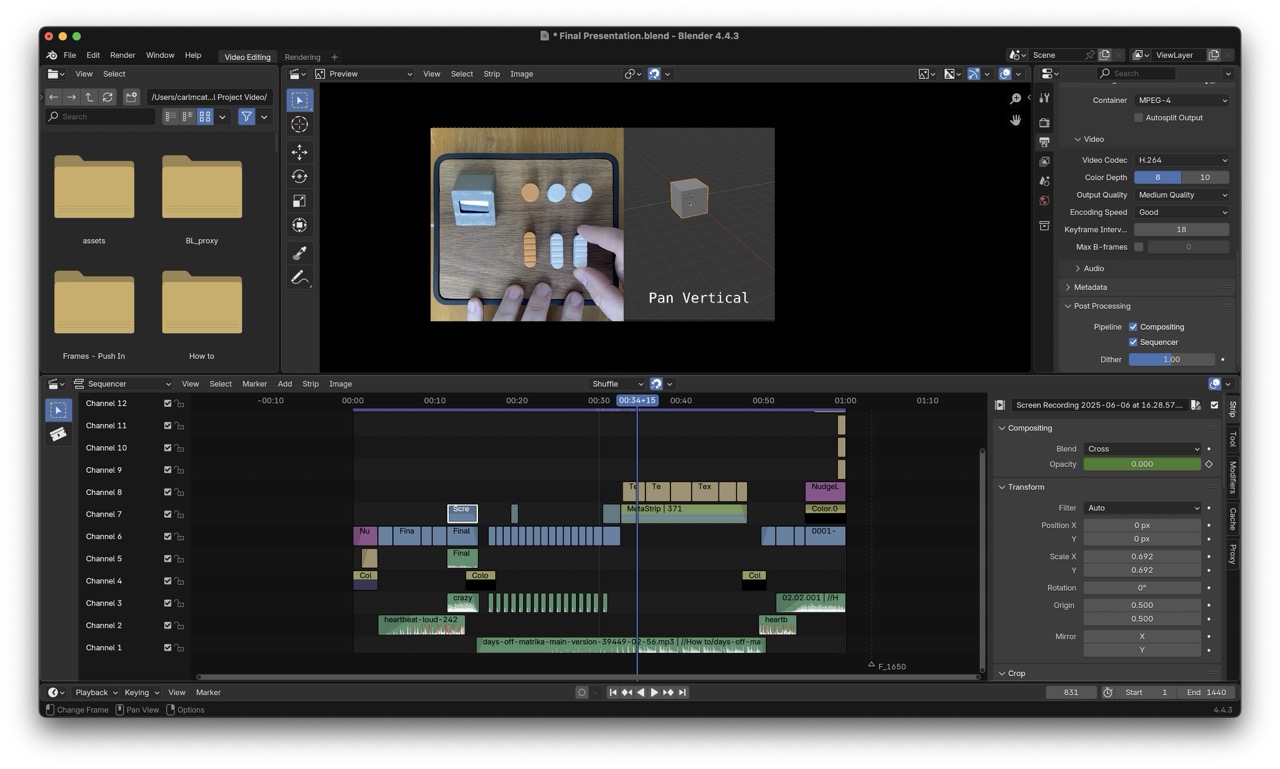The height and width of the screenshot is (769, 1280).
Task: Switch file browser to vertical list mode
Action: [x=170, y=117]
